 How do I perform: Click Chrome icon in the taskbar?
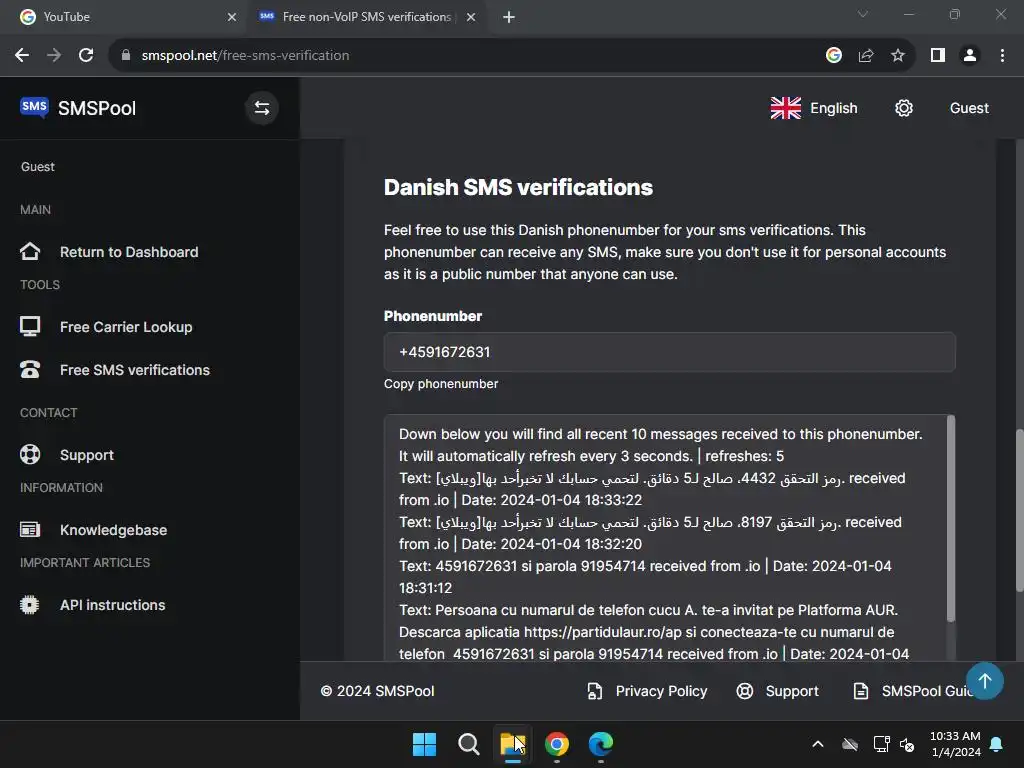(x=557, y=744)
